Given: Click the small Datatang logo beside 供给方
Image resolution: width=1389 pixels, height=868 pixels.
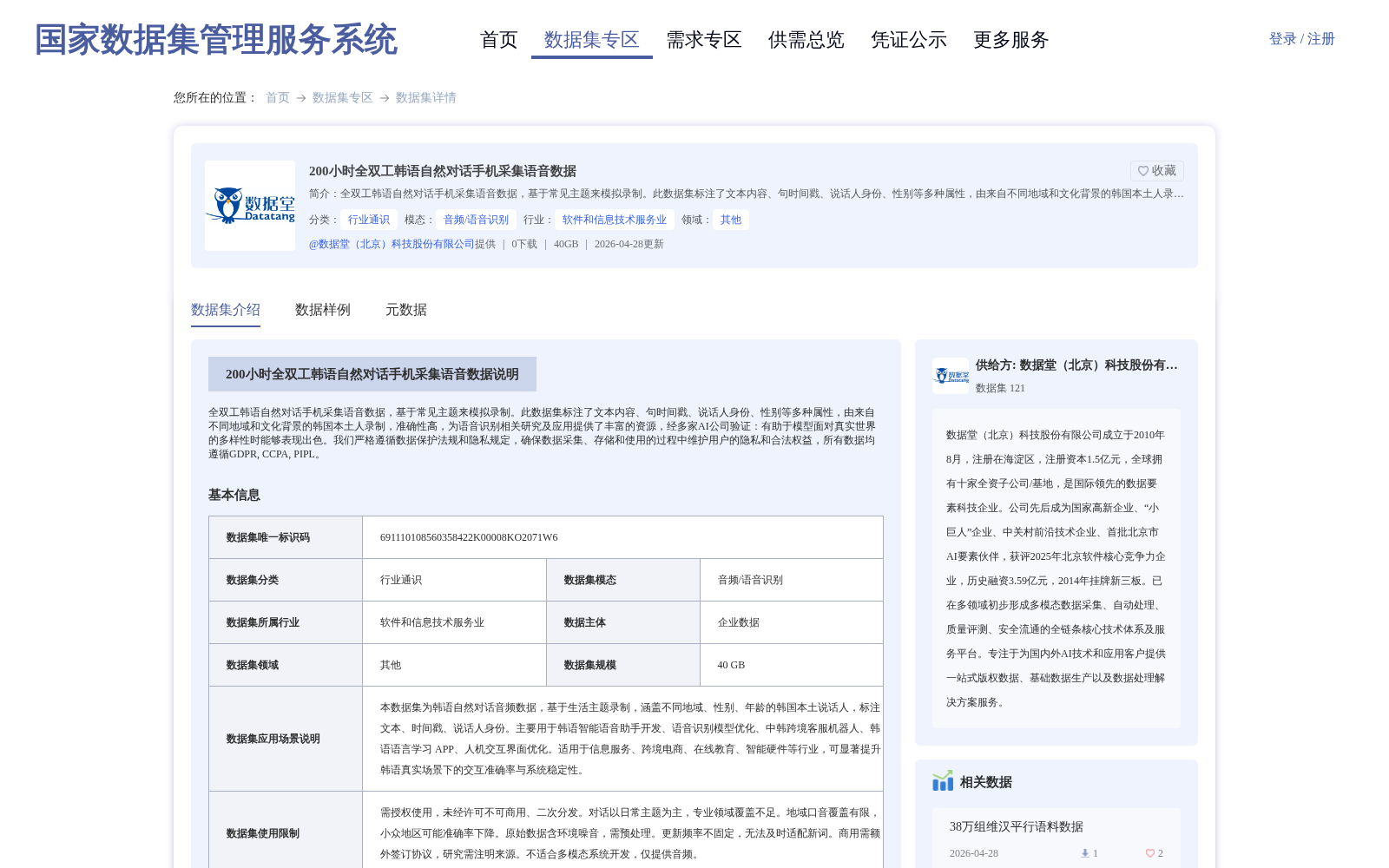Looking at the screenshot, I should [x=951, y=376].
